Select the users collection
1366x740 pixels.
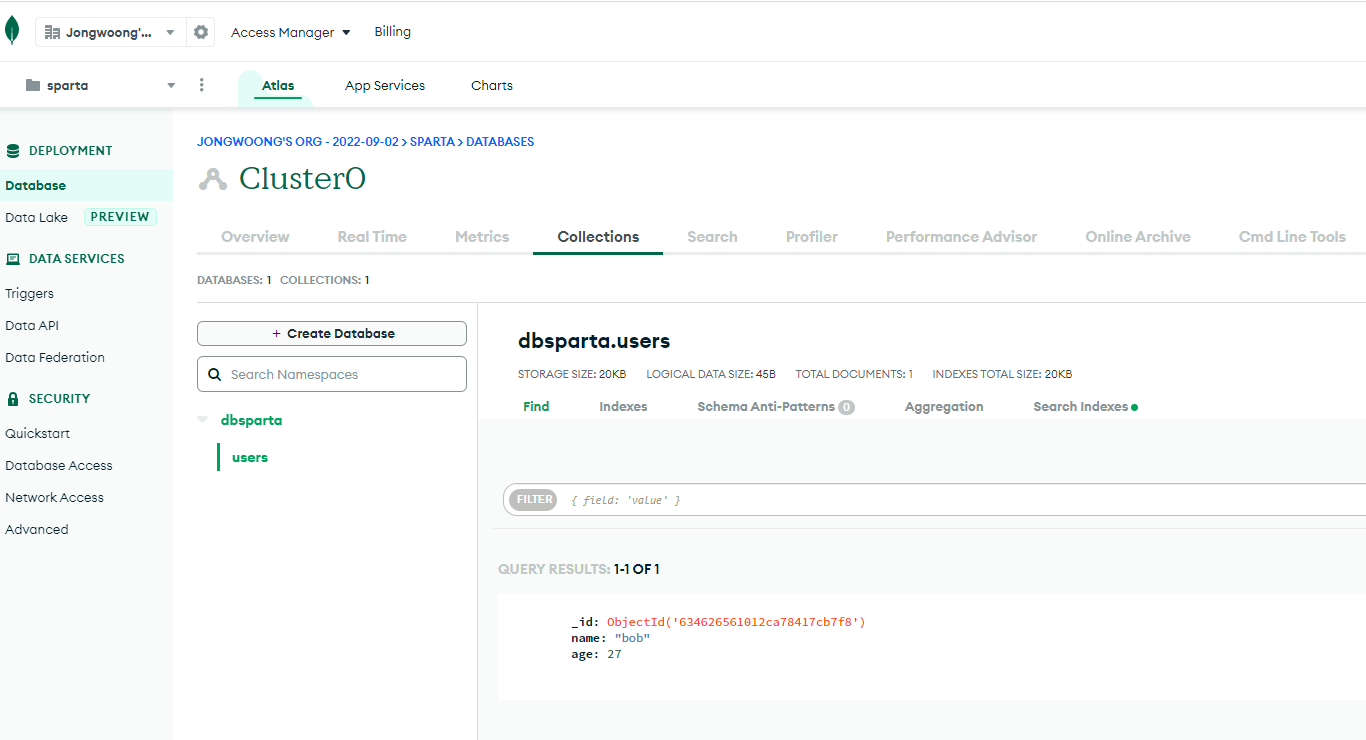[x=250, y=458]
